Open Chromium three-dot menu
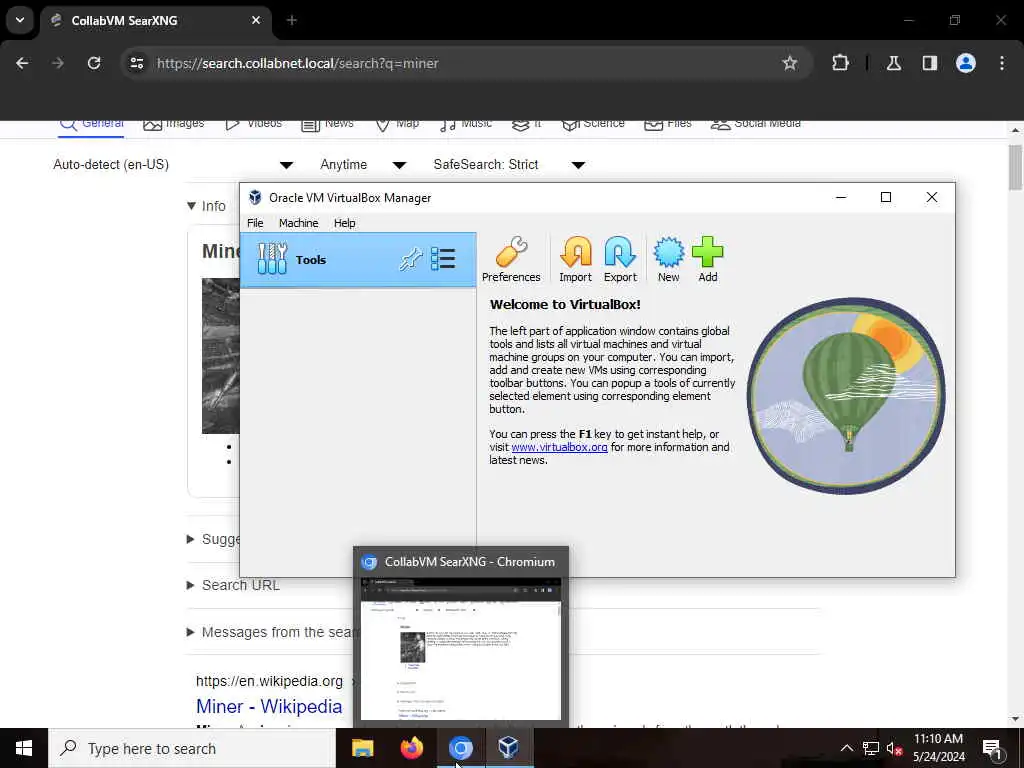The width and height of the screenshot is (1024, 768). (x=1002, y=63)
